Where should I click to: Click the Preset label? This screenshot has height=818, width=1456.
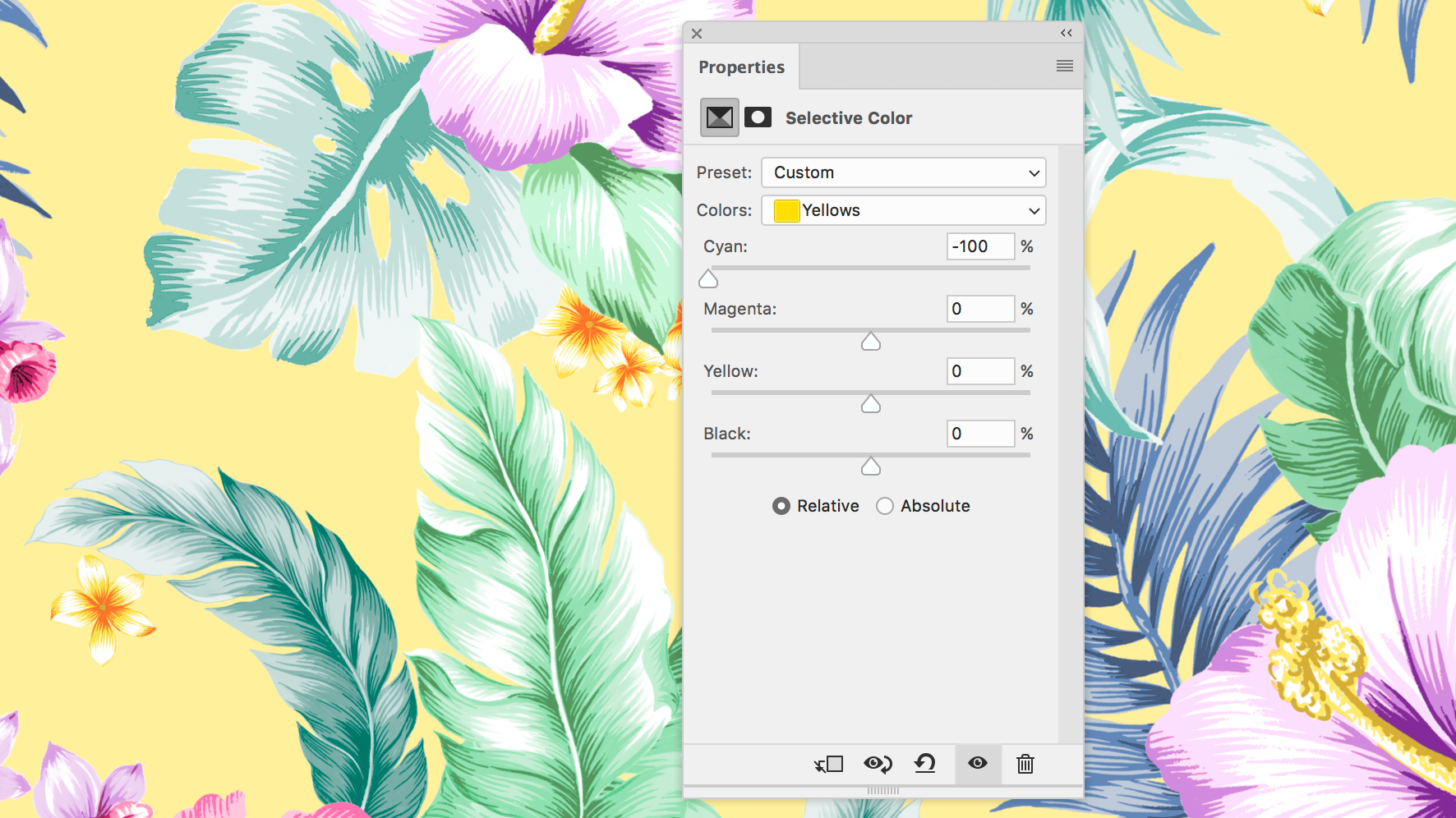coord(724,172)
